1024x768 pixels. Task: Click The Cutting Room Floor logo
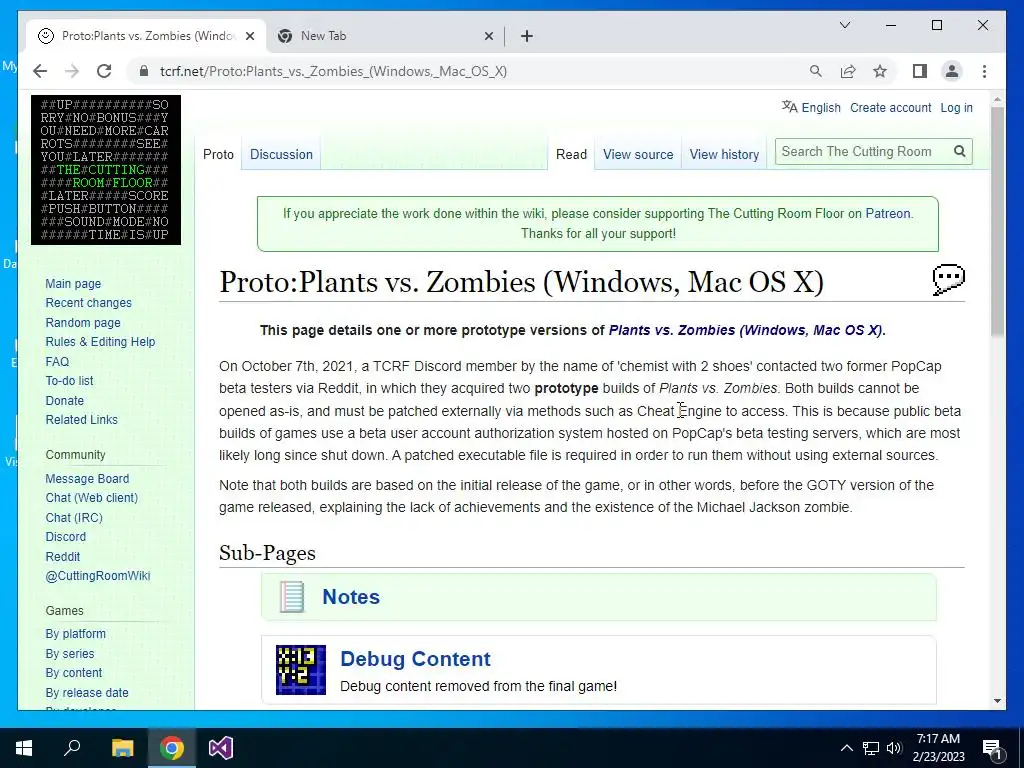(x=106, y=170)
